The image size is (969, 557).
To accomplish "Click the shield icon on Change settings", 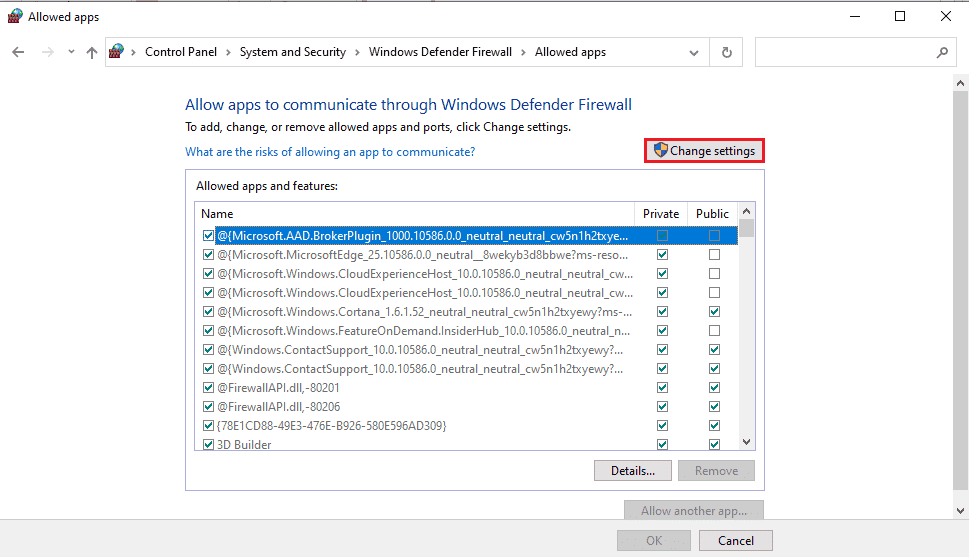I will pyautogui.click(x=660, y=151).
